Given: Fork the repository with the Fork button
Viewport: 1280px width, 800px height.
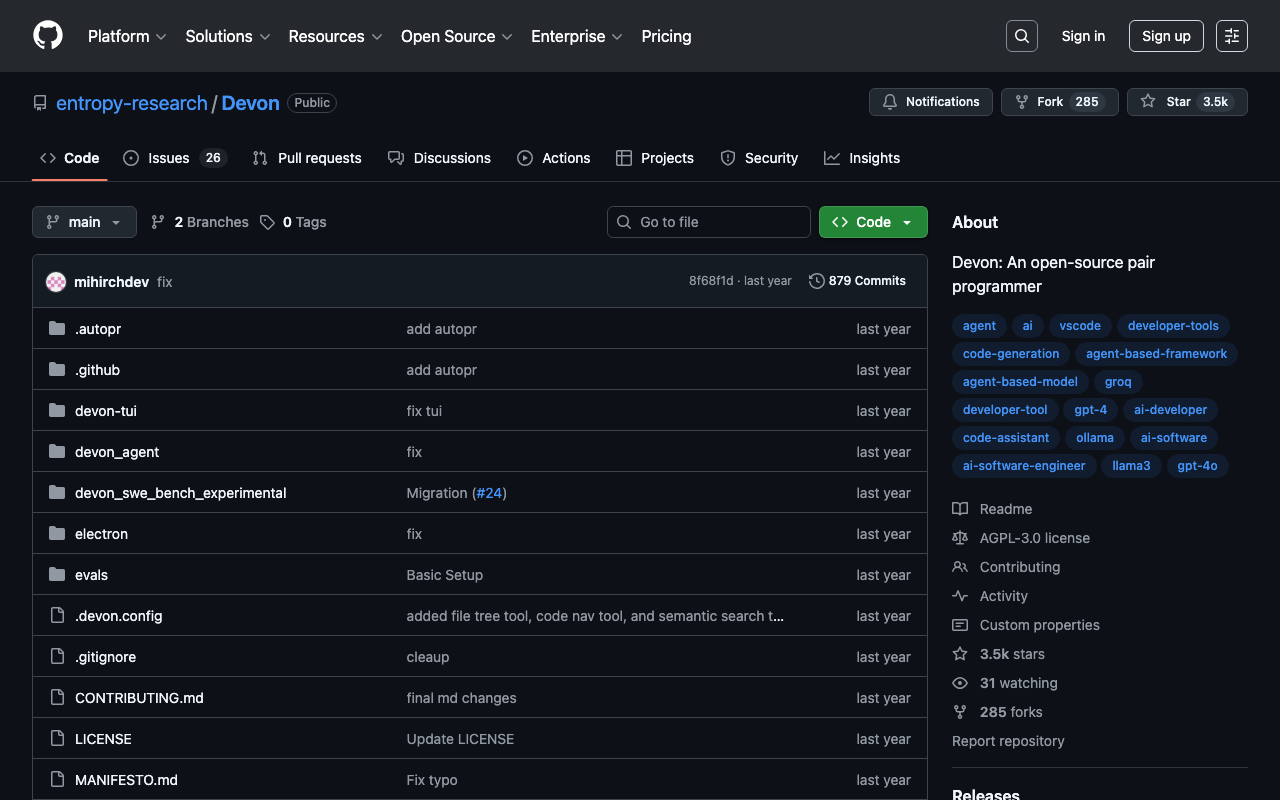Looking at the screenshot, I should point(1059,102).
